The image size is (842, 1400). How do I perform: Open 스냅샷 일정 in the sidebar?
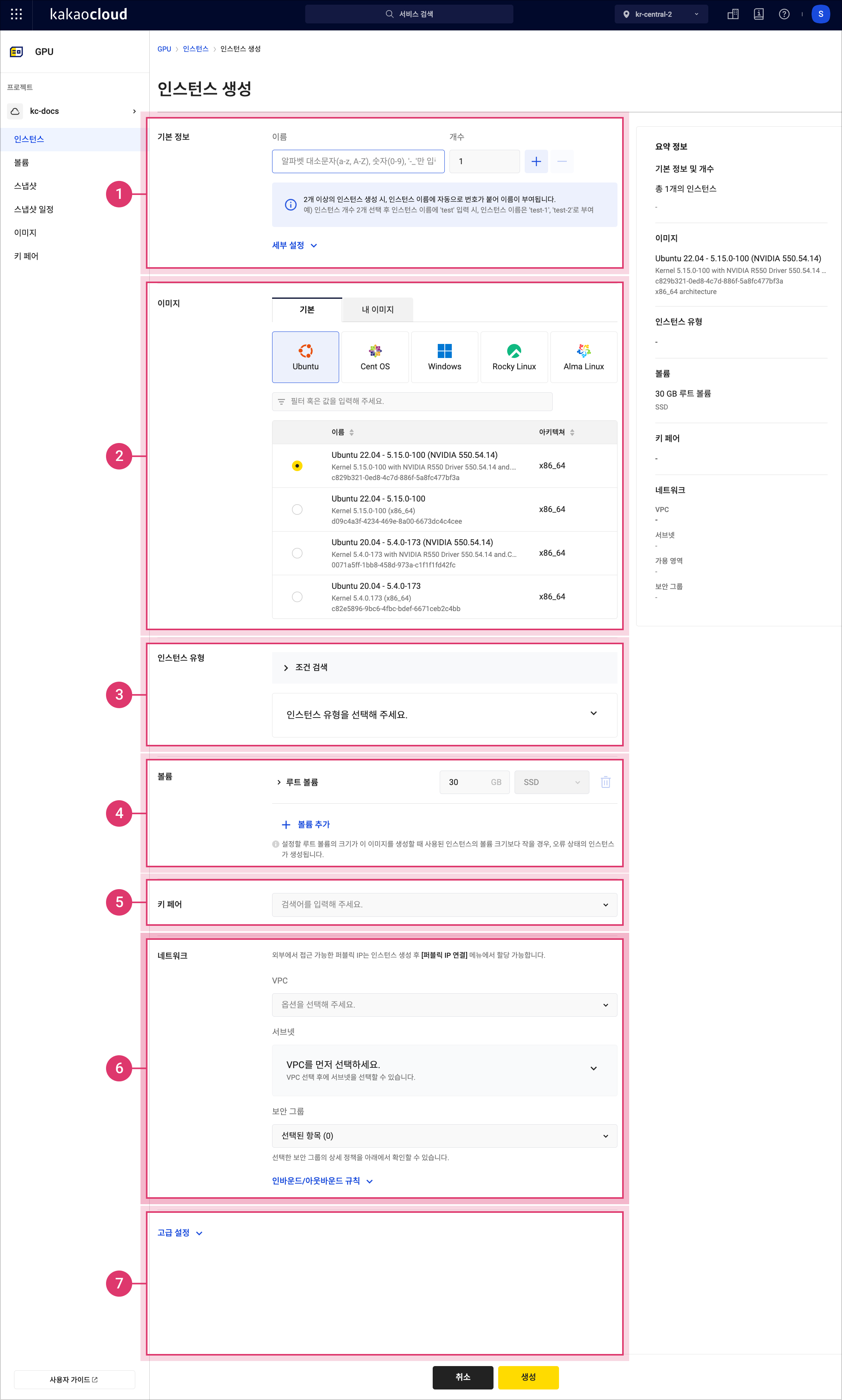(x=74, y=209)
